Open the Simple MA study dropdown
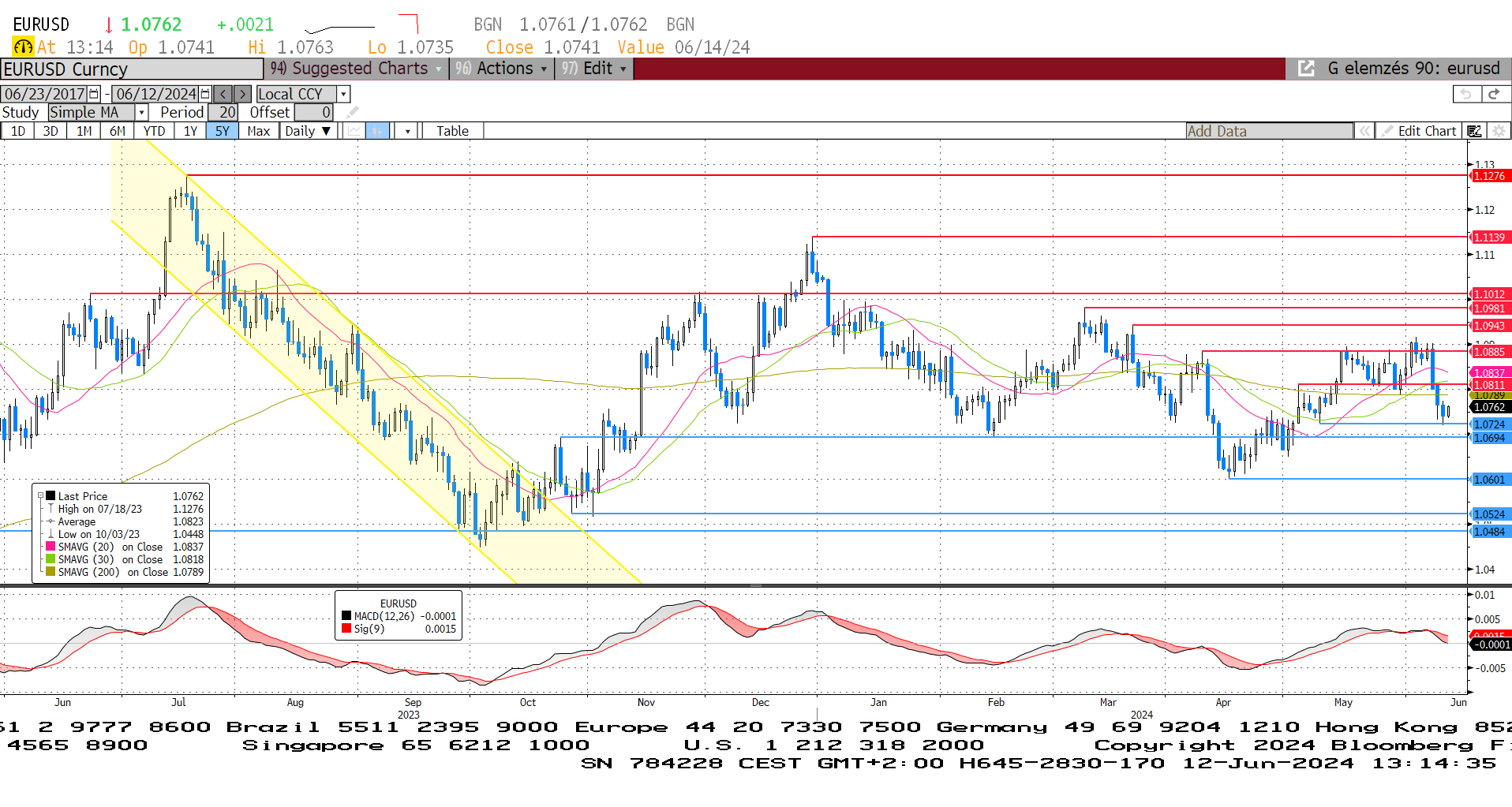This screenshot has height=807, width=1512. [x=141, y=113]
